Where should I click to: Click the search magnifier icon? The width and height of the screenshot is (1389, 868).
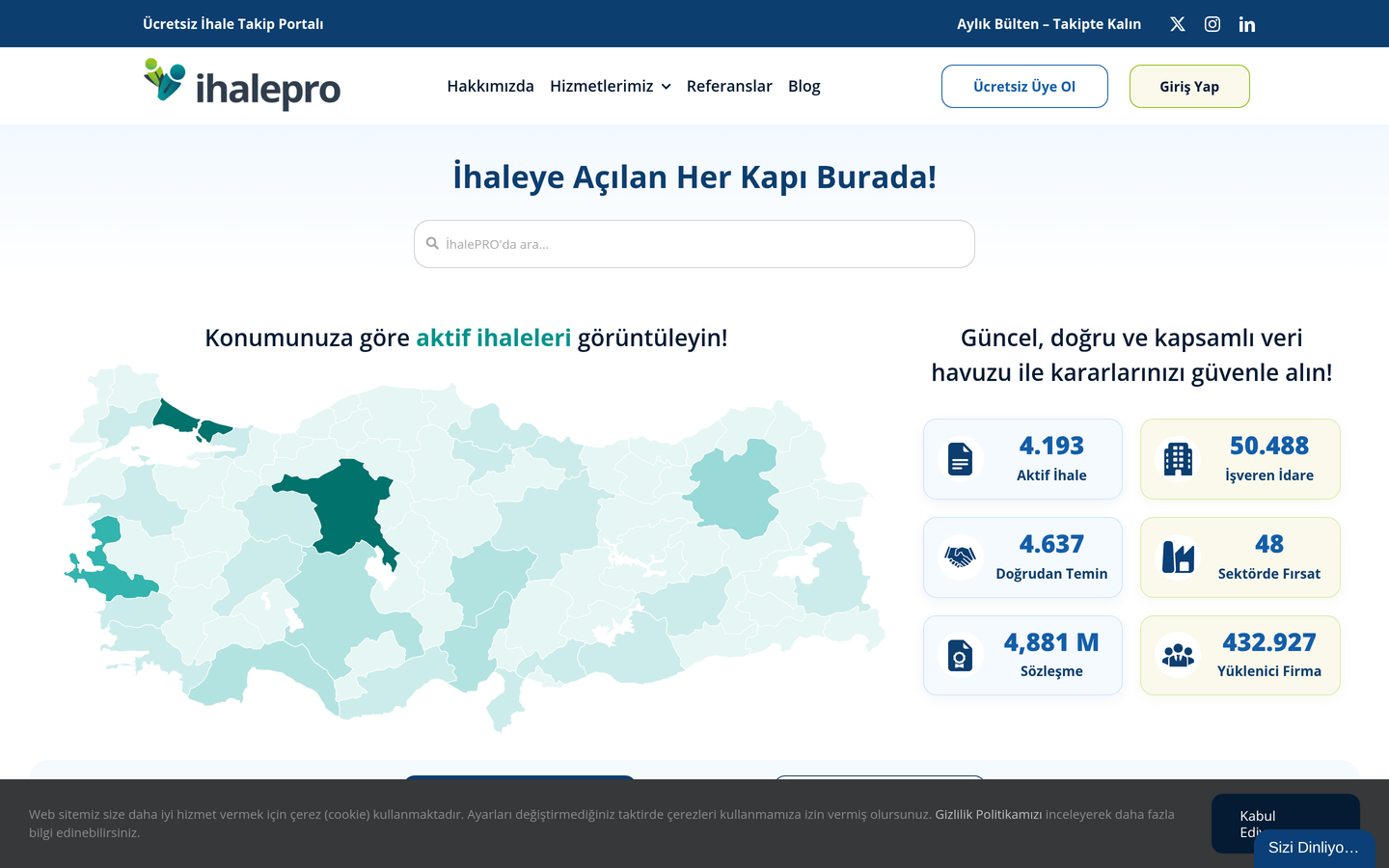click(432, 244)
